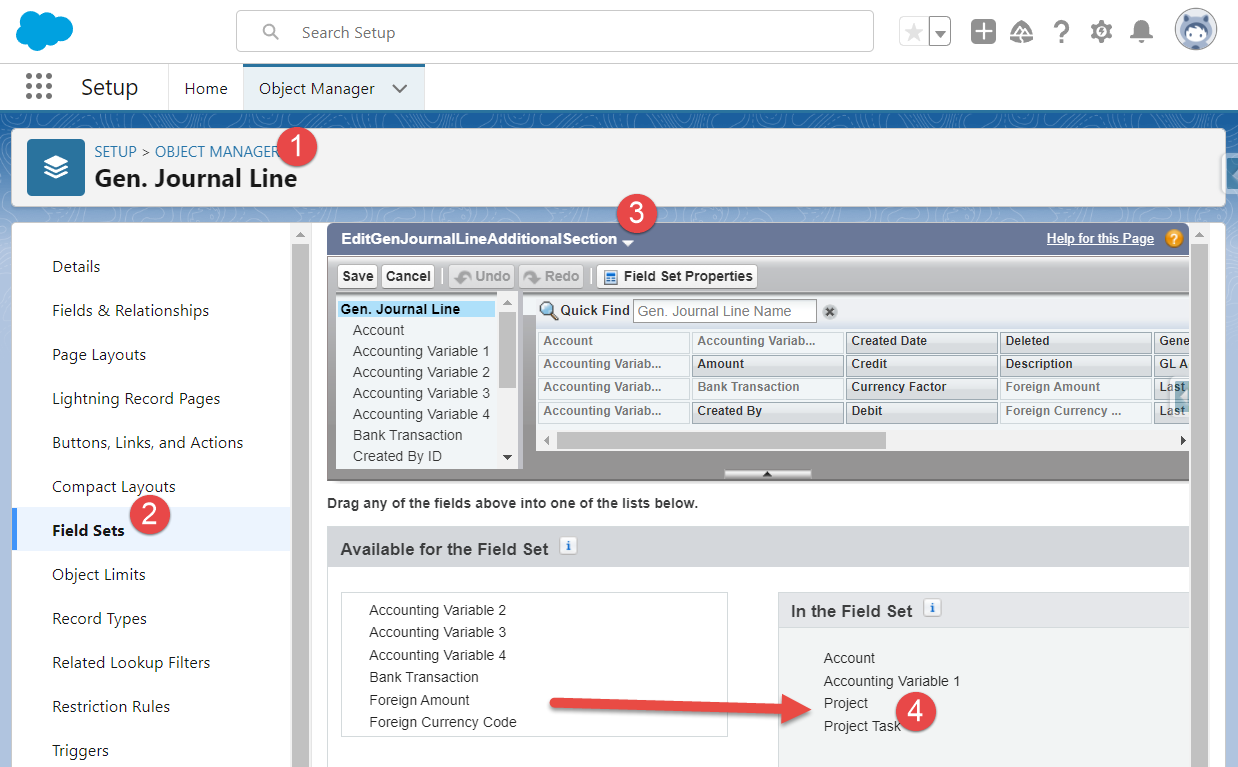
Task: Click the palette scrollbar right arrow
Action: (1183, 440)
